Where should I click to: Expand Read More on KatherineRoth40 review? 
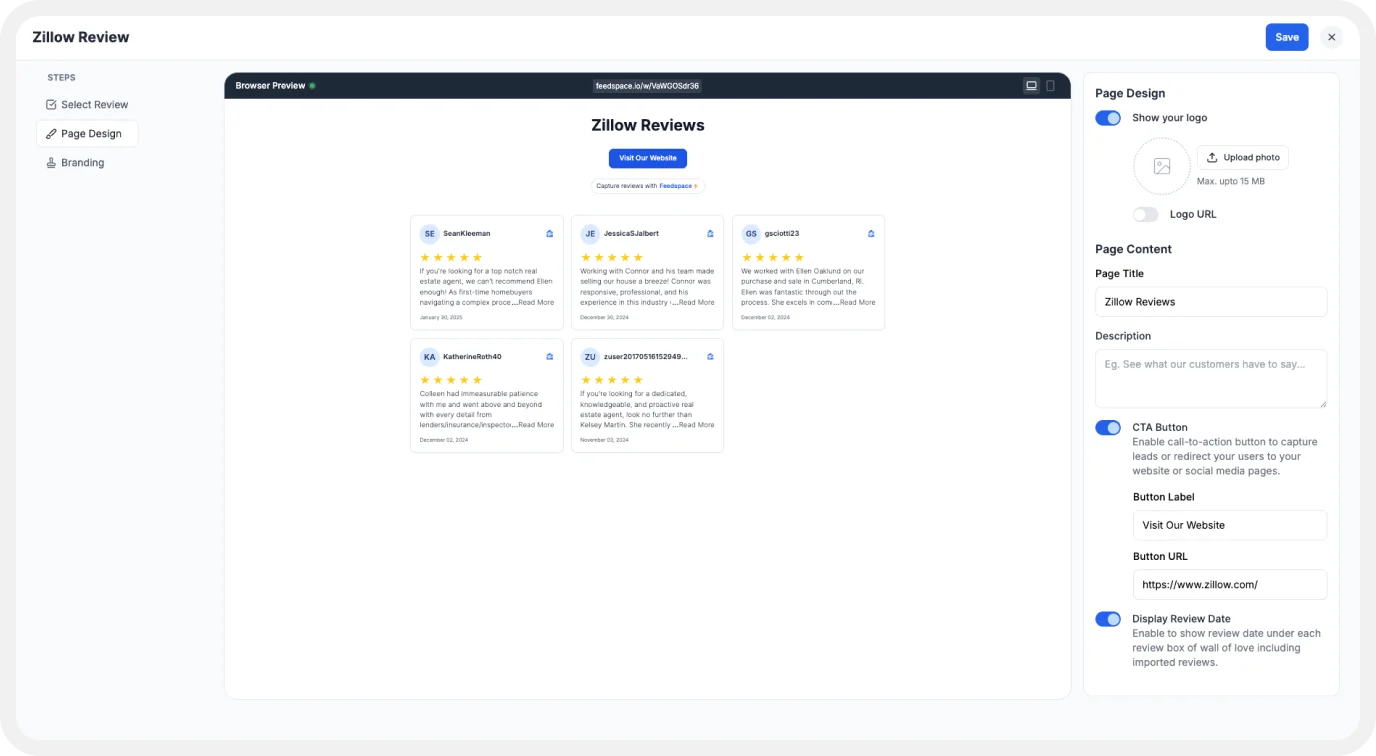pos(536,425)
